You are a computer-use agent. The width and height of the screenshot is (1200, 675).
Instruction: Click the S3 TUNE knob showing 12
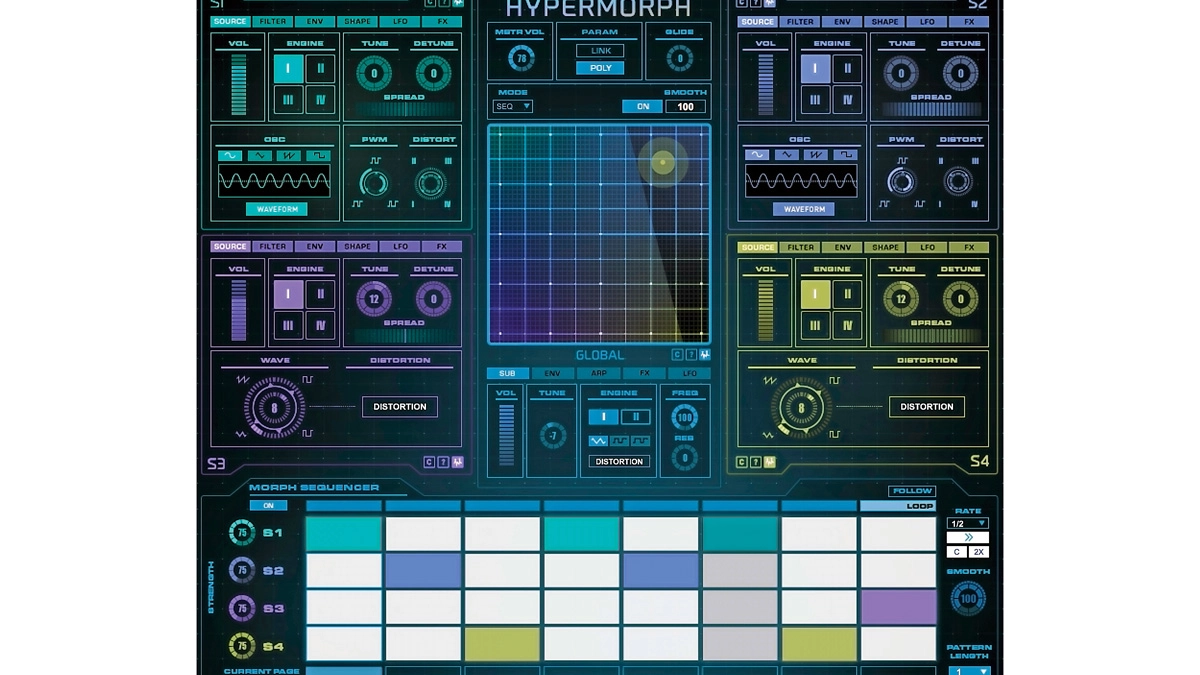point(375,298)
